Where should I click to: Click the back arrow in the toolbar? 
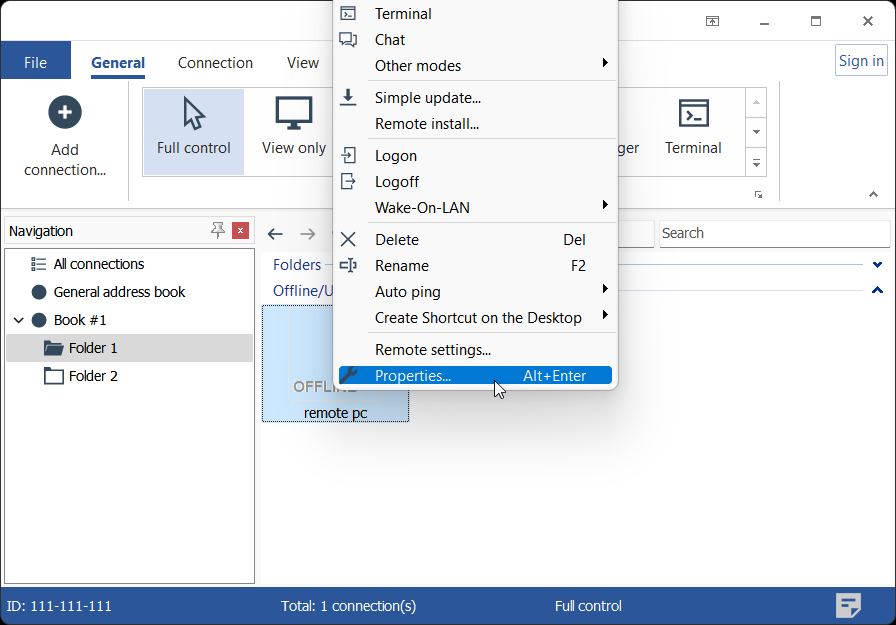[275, 234]
